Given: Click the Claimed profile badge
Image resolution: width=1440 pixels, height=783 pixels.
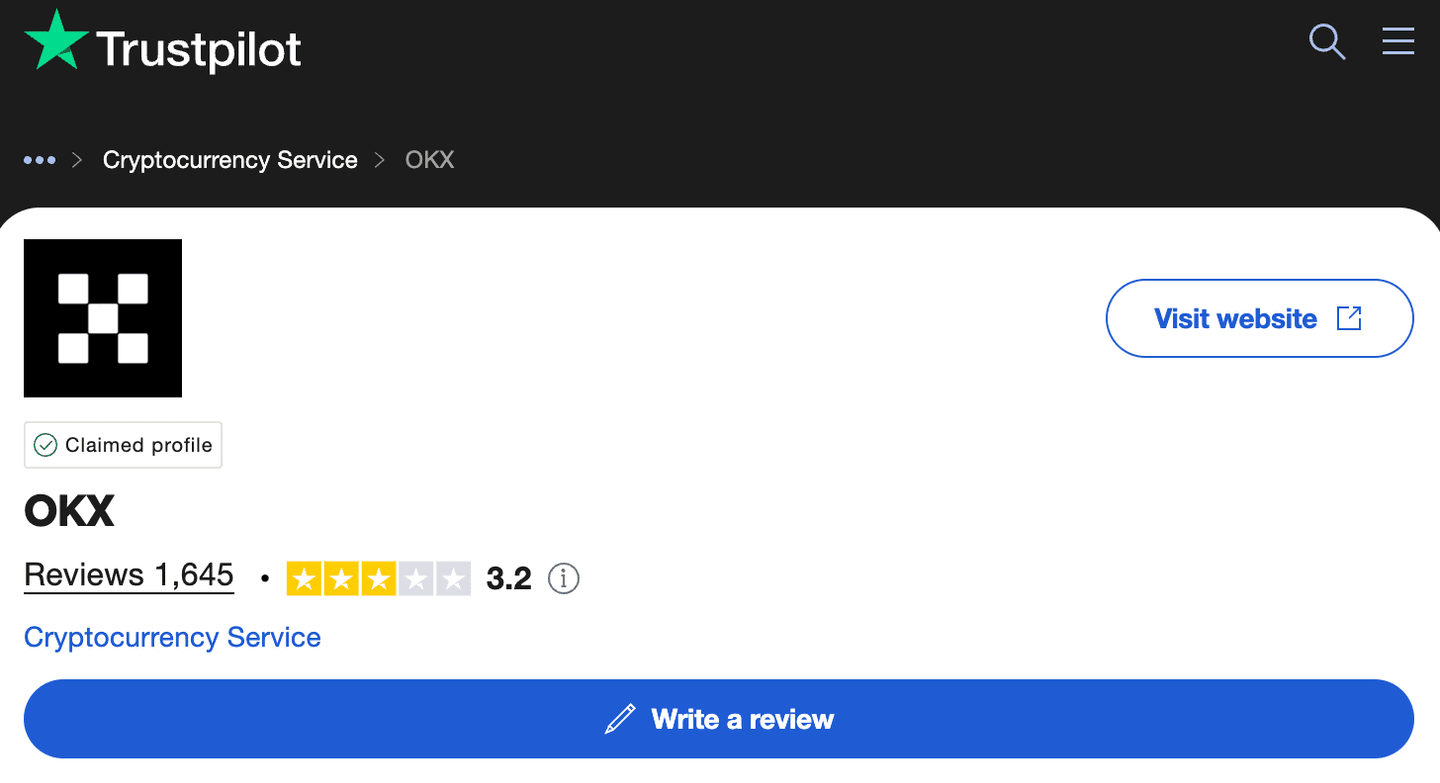Looking at the screenshot, I should pos(122,444).
